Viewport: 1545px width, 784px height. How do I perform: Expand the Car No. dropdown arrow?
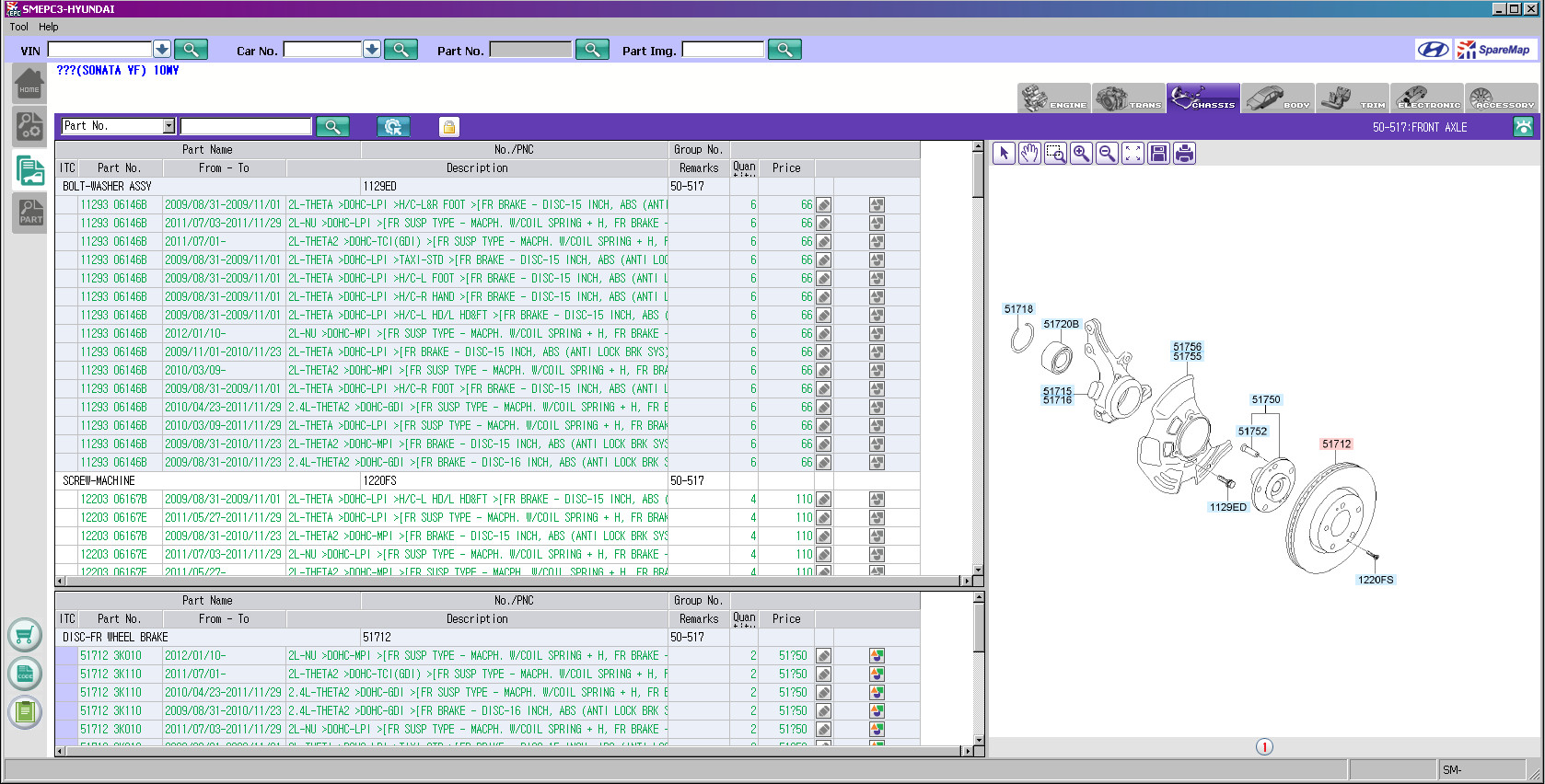(372, 50)
